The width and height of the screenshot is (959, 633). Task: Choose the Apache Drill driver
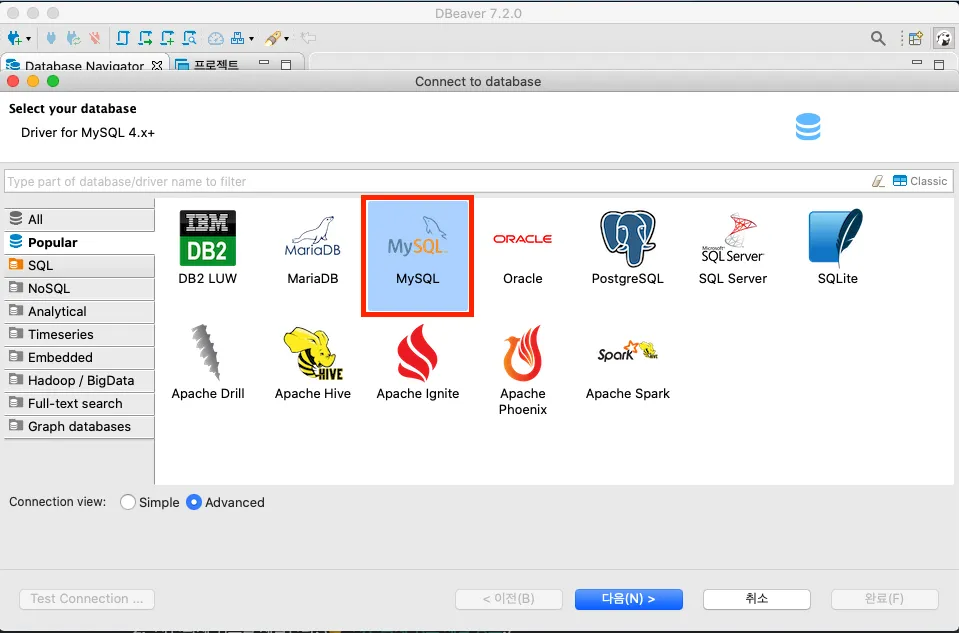pos(207,363)
